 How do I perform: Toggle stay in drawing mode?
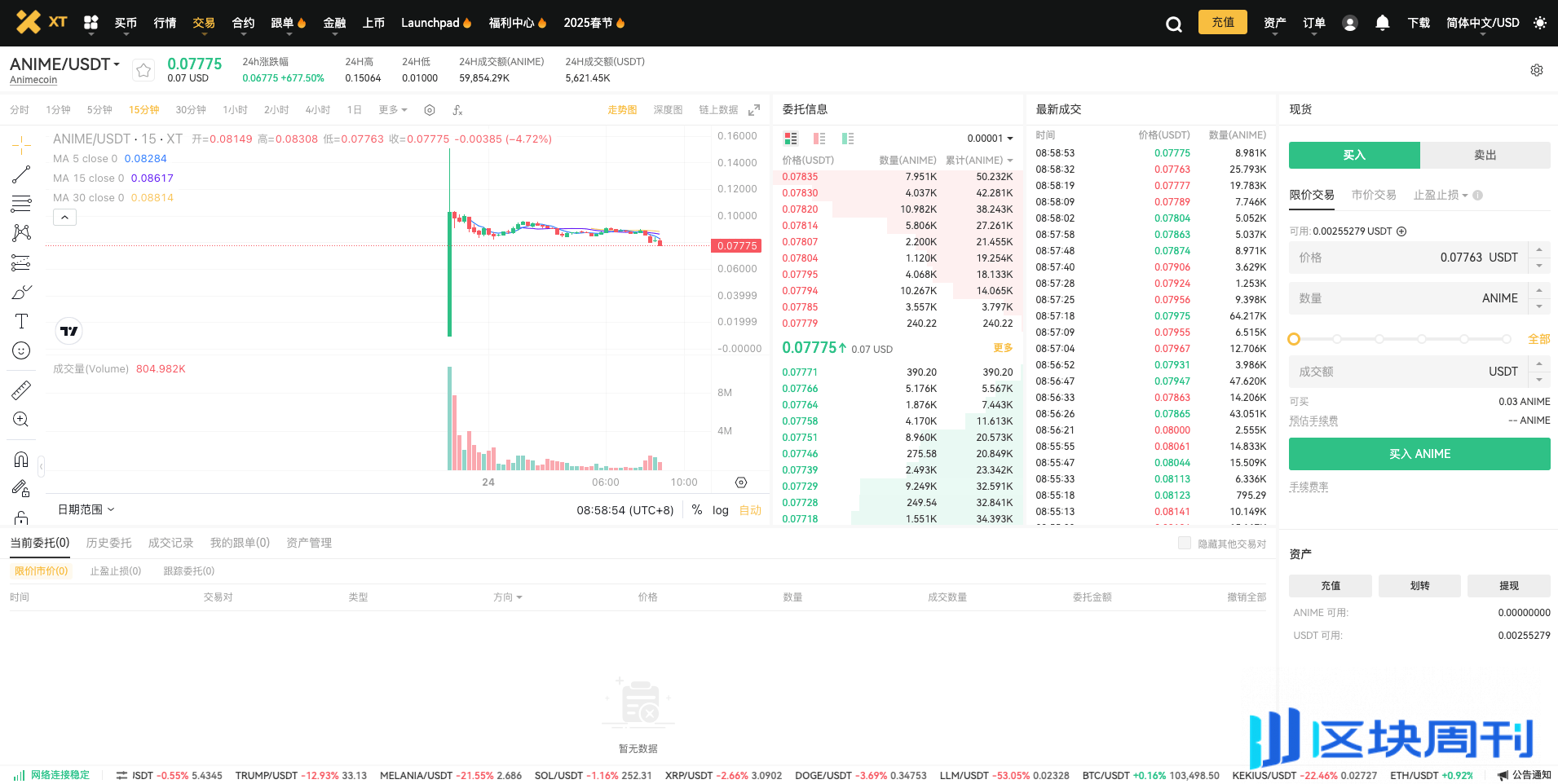click(x=21, y=489)
